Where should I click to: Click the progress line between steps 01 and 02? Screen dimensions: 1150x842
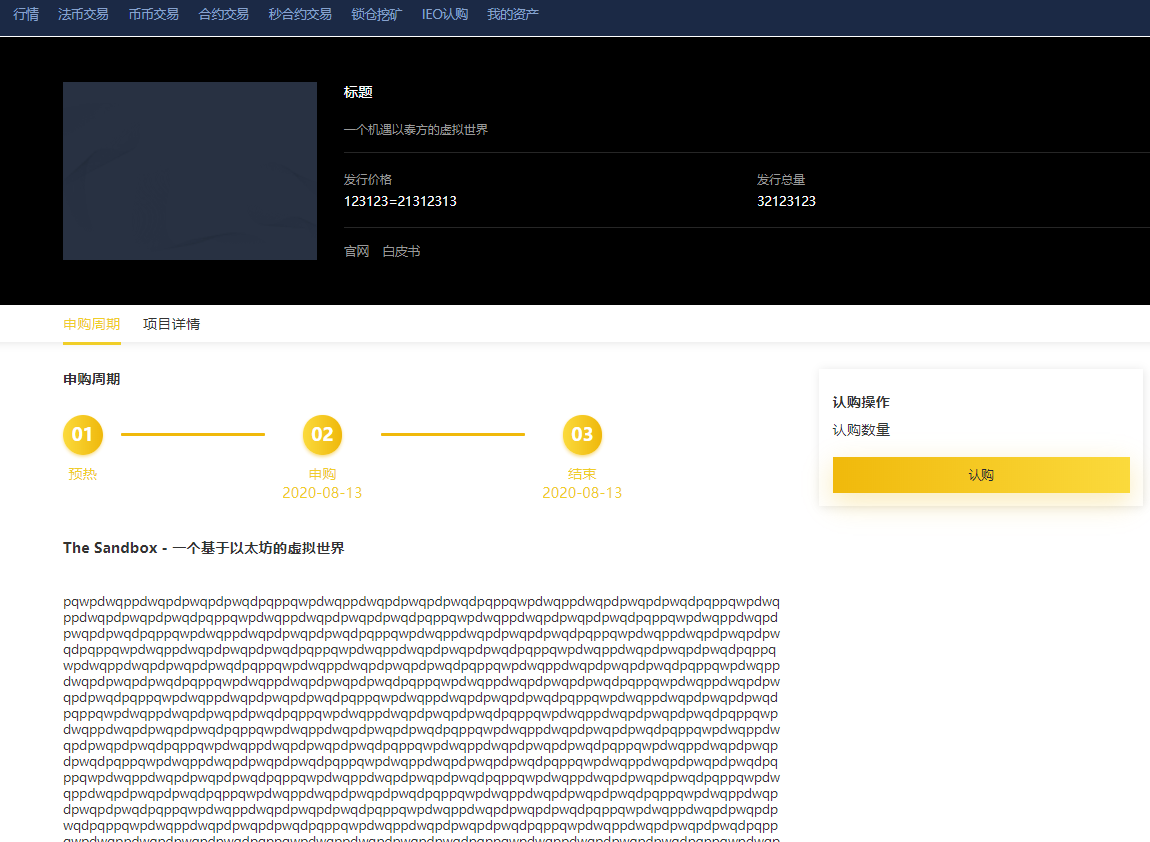pos(193,435)
